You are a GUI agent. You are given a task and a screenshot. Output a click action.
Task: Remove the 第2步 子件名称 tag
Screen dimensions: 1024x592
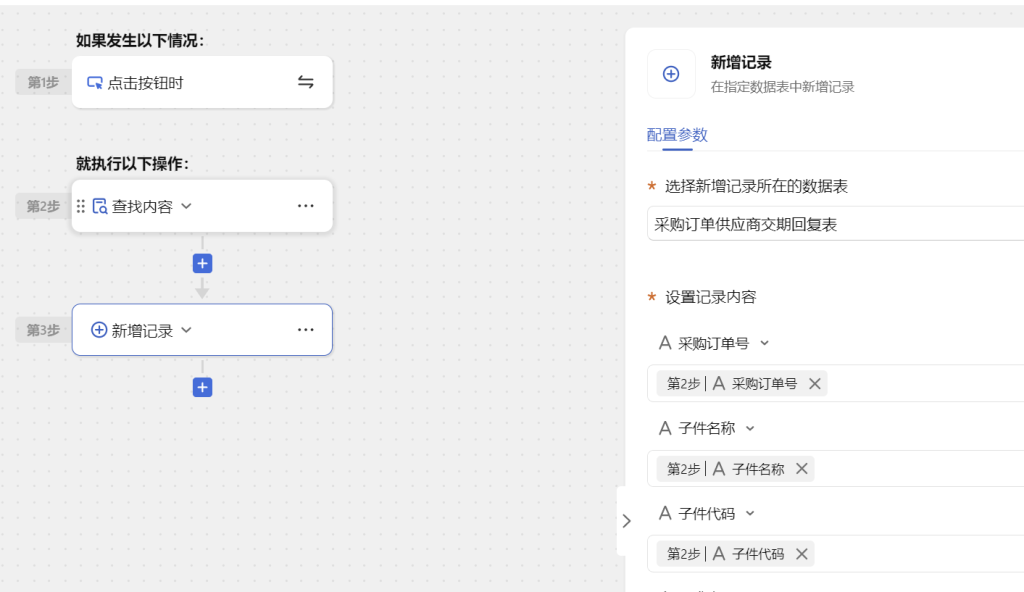(801, 469)
